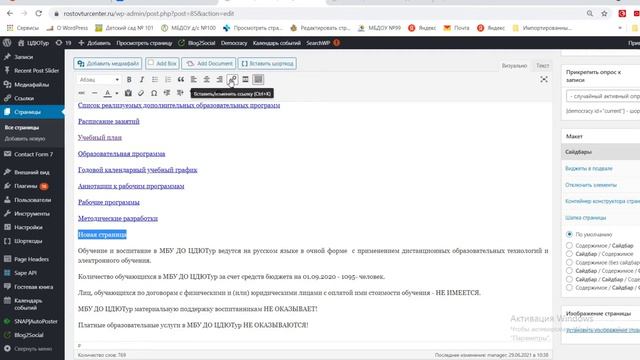This screenshot has height=360, width=640.
Task: Open the Plugins menu in the sidebar
Action: click(32, 186)
